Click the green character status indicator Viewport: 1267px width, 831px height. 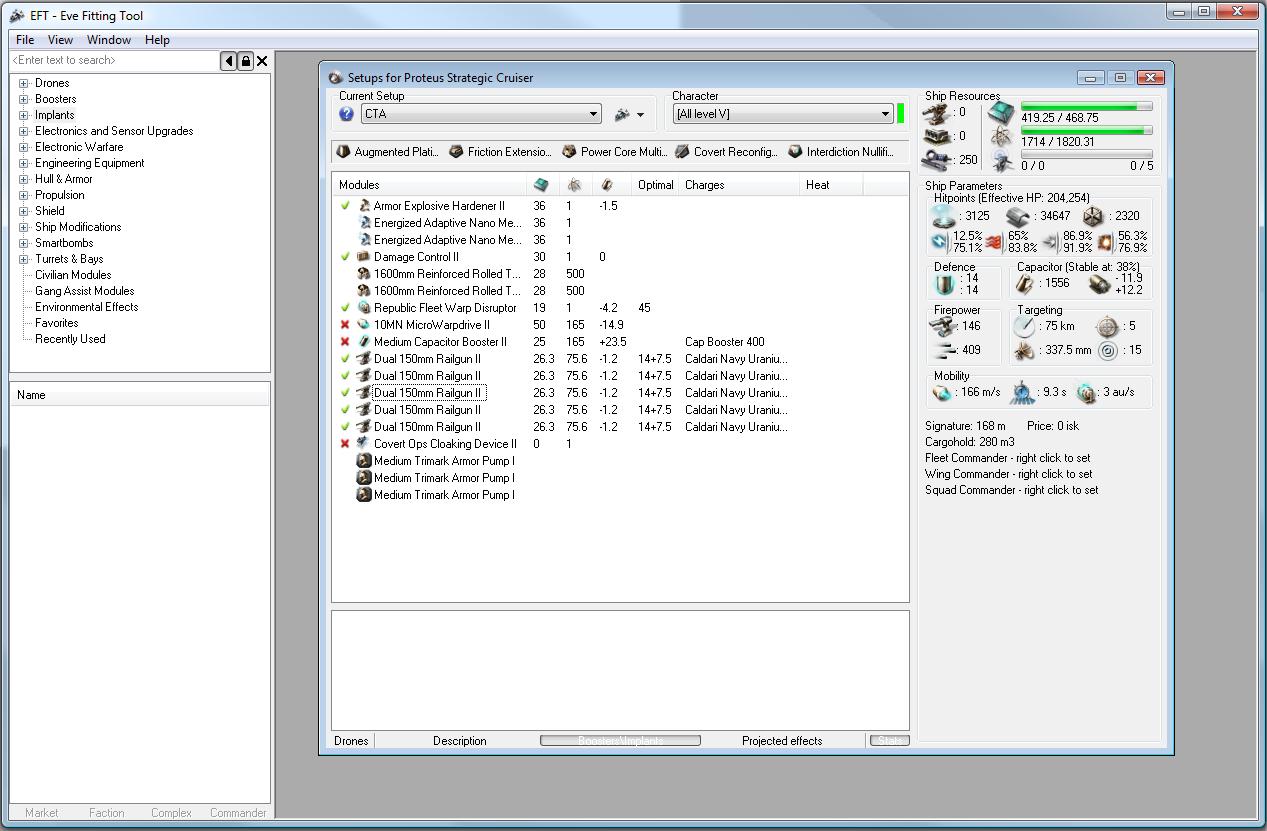pyautogui.click(x=901, y=113)
